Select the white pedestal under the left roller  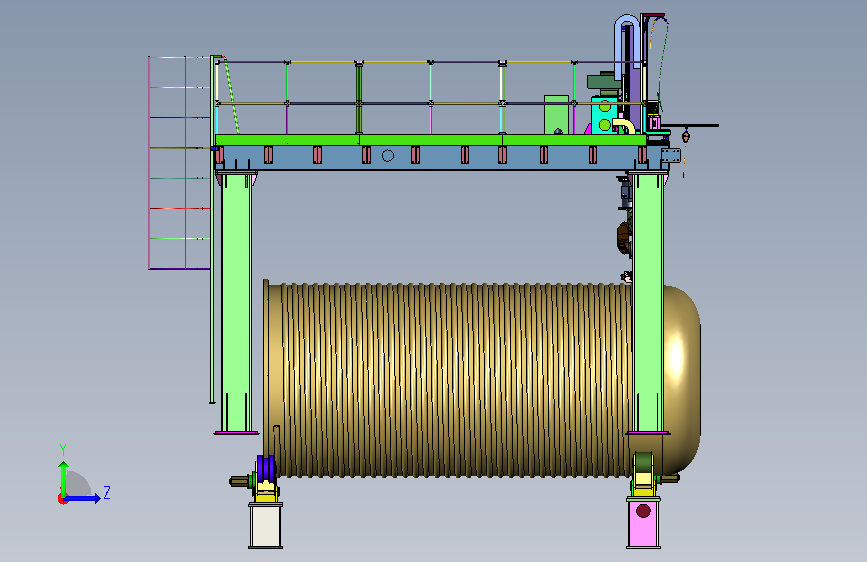point(265,525)
